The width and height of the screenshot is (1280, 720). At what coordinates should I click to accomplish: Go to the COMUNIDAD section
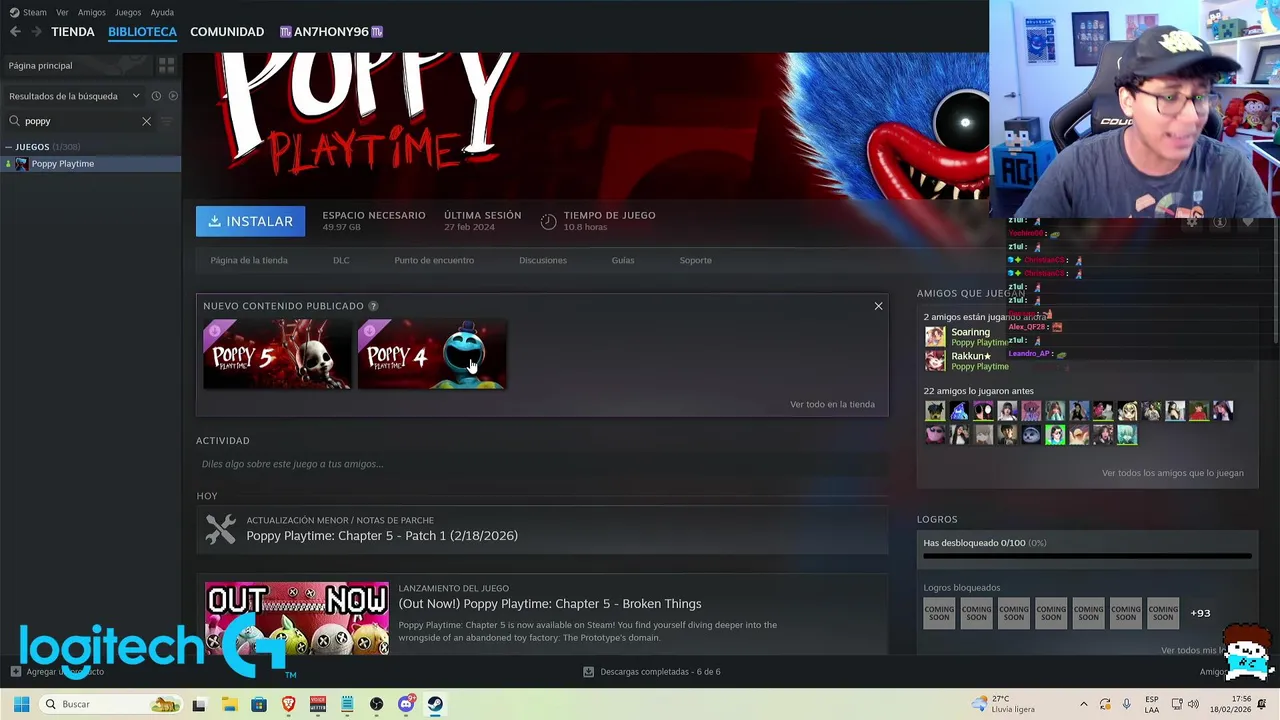tap(227, 32)
